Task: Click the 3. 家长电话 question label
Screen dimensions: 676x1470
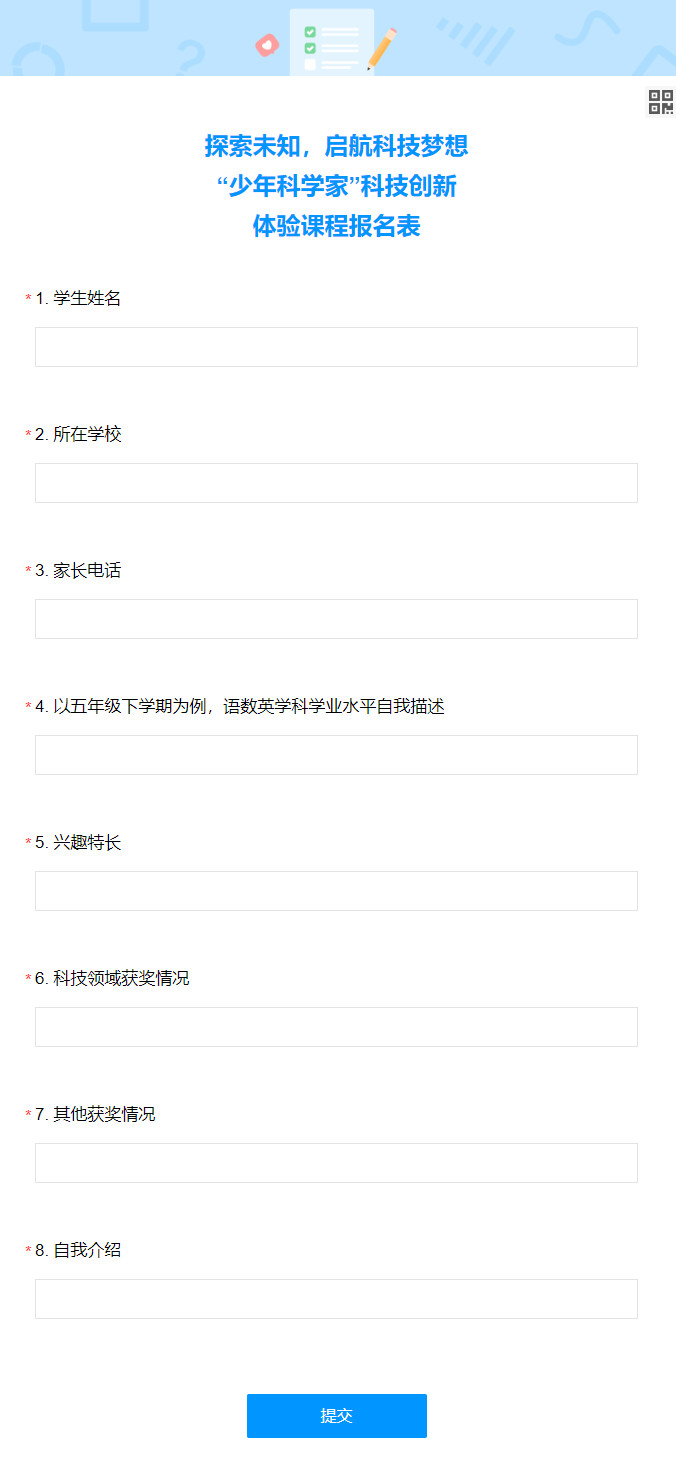Action: click(x=78, y=570)
